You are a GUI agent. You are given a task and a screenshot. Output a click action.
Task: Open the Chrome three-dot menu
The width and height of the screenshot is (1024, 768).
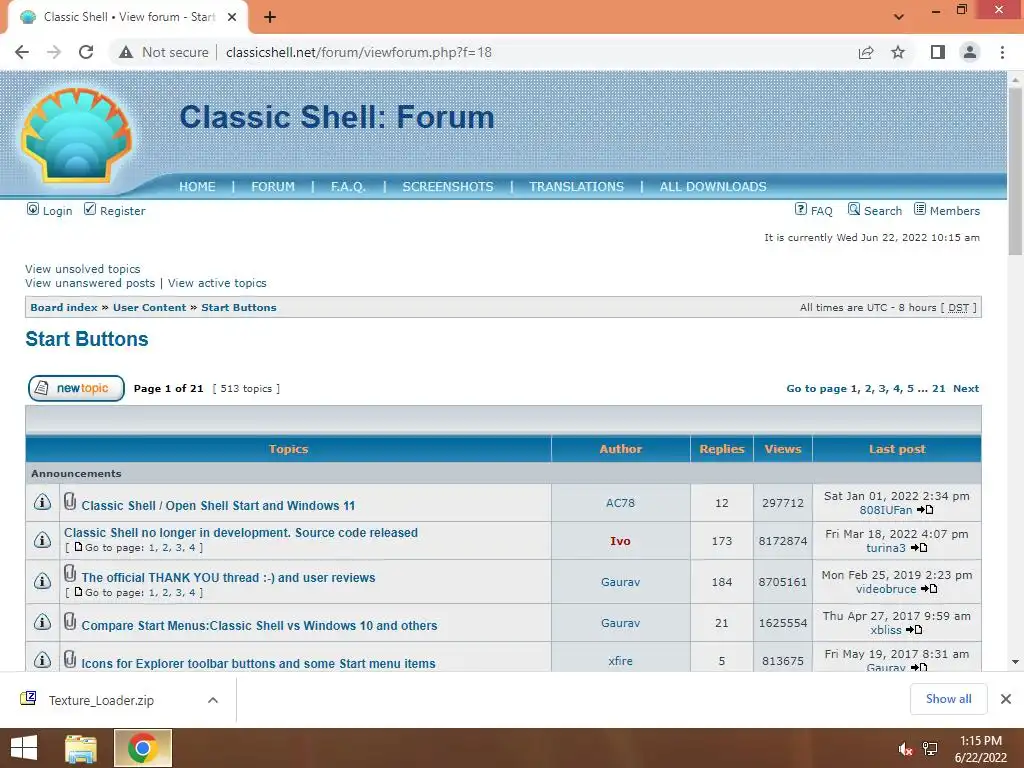point(1002,52)
